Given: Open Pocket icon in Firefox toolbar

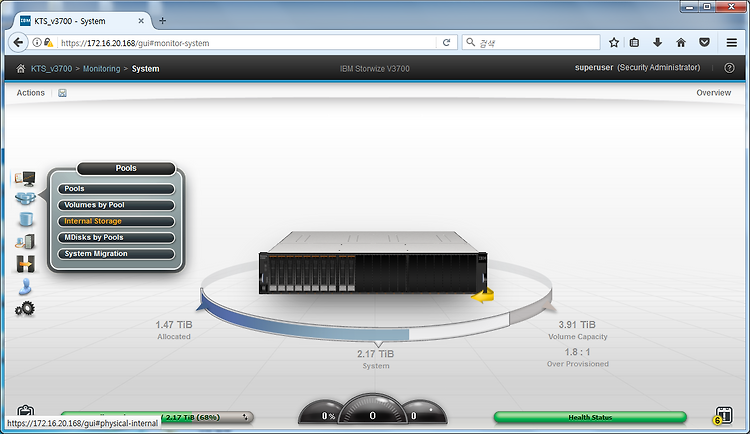Looking at the screenshot, I should coord(704,43).
